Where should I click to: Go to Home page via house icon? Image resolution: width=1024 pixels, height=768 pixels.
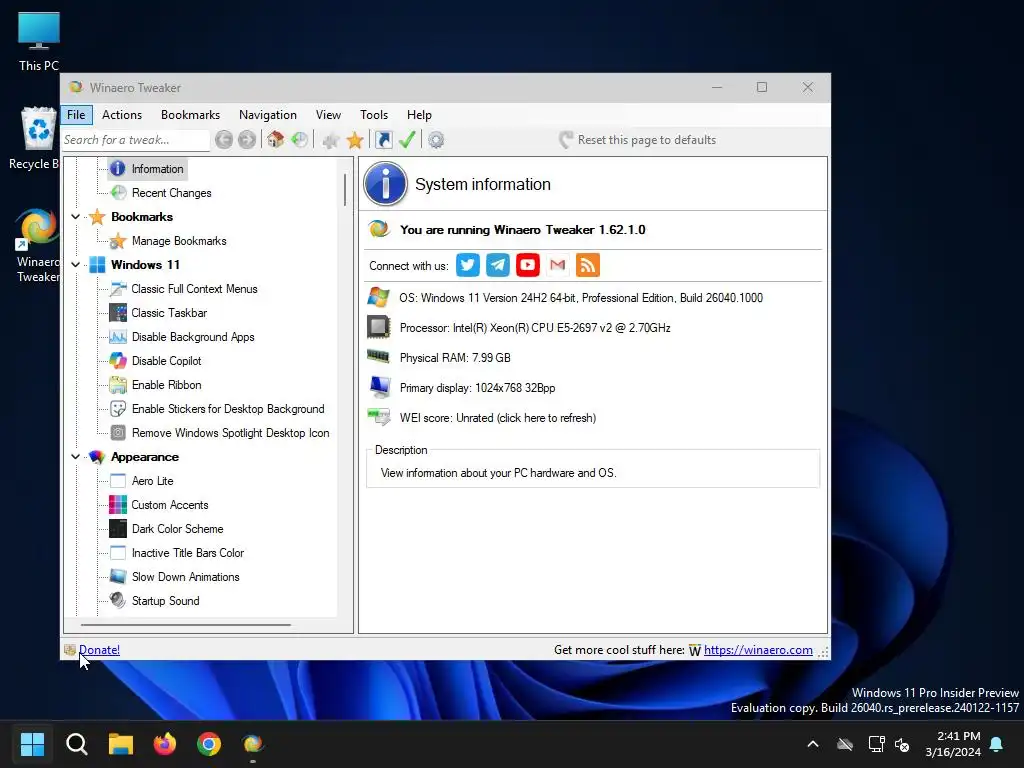pyautogui.click(x=276, y=140)
